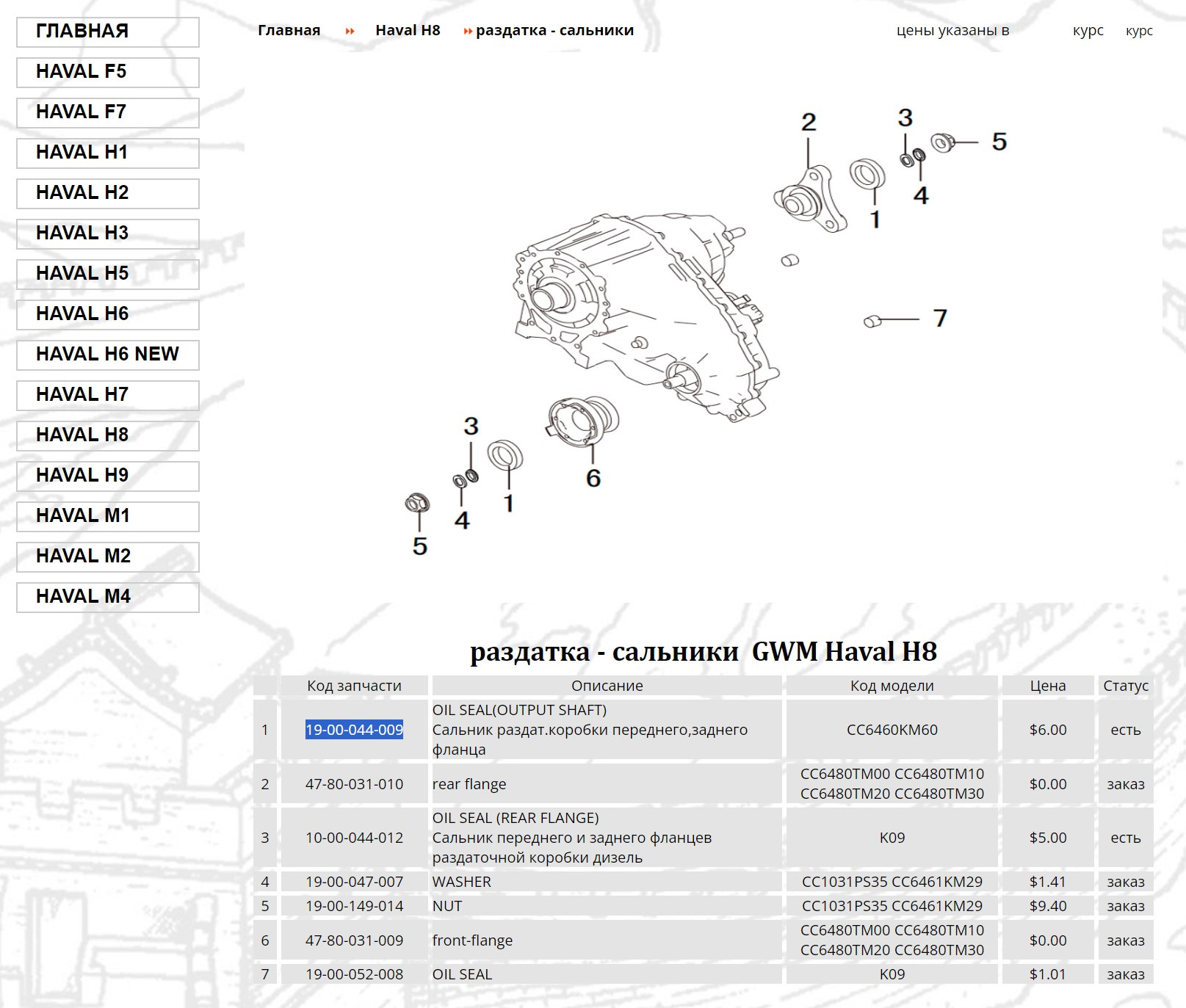Click the page title раздатка - сальники GWM Haval H8
The image size is (1186, 1008).
704,652
